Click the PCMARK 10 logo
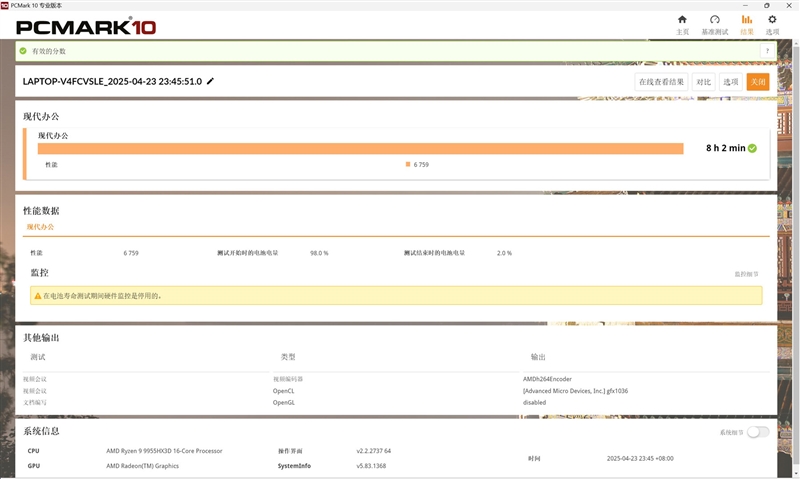Viewport: 800px width, 479px height. click(86, 27)
